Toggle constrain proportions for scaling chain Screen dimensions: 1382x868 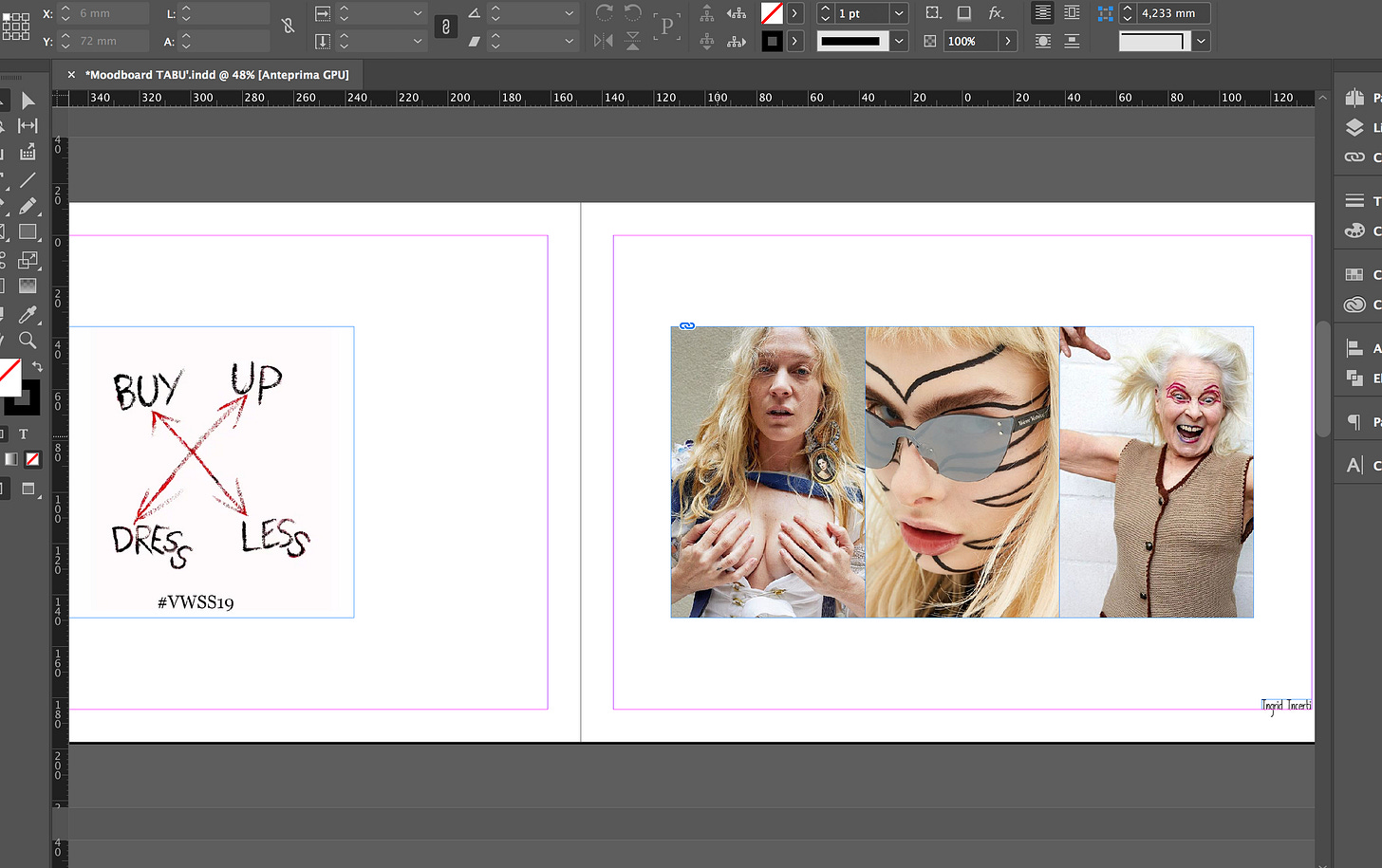tap(446, 28)
